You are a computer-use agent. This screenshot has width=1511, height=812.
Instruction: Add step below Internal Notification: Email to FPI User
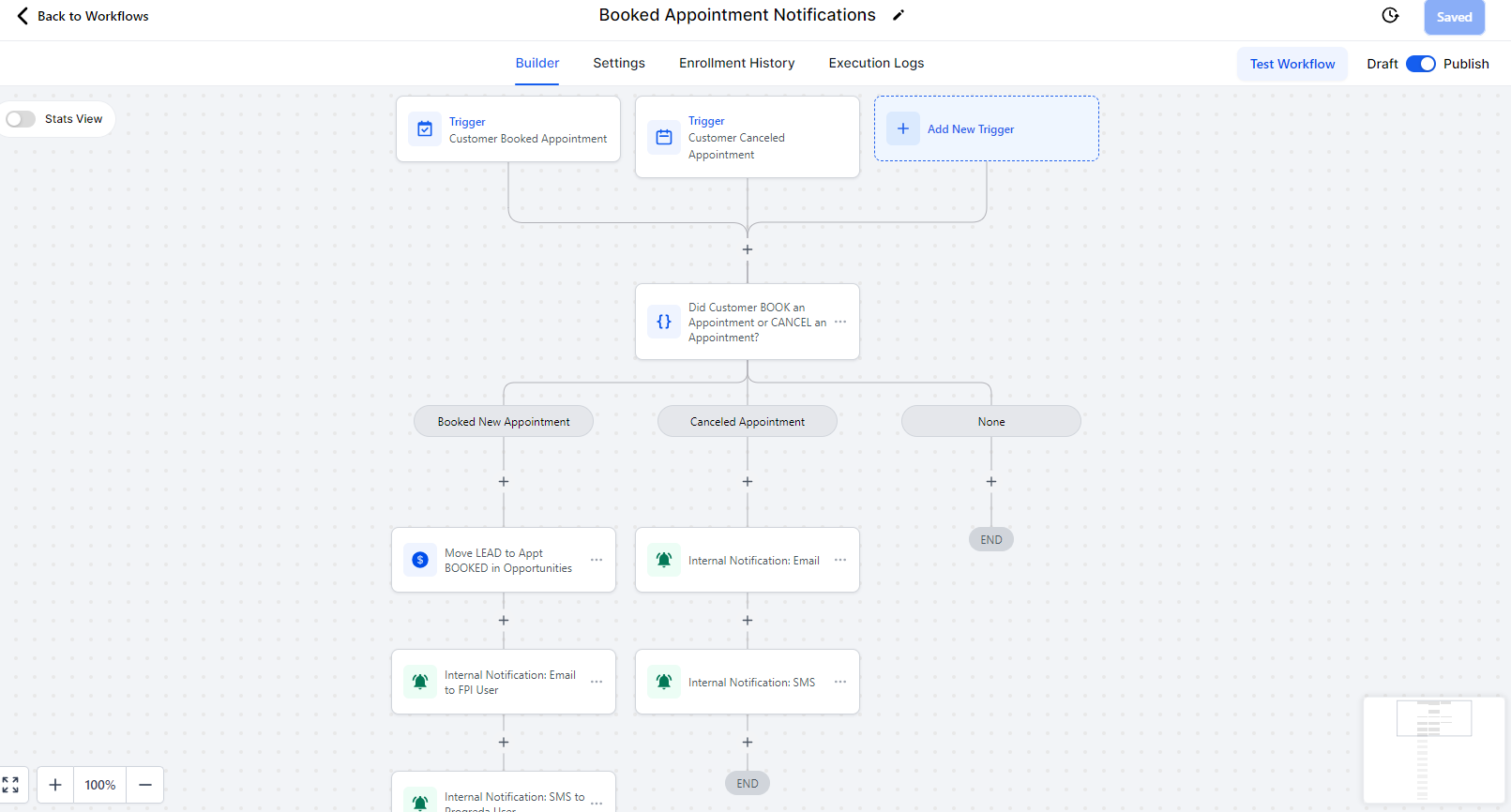(x=504, y=742)
